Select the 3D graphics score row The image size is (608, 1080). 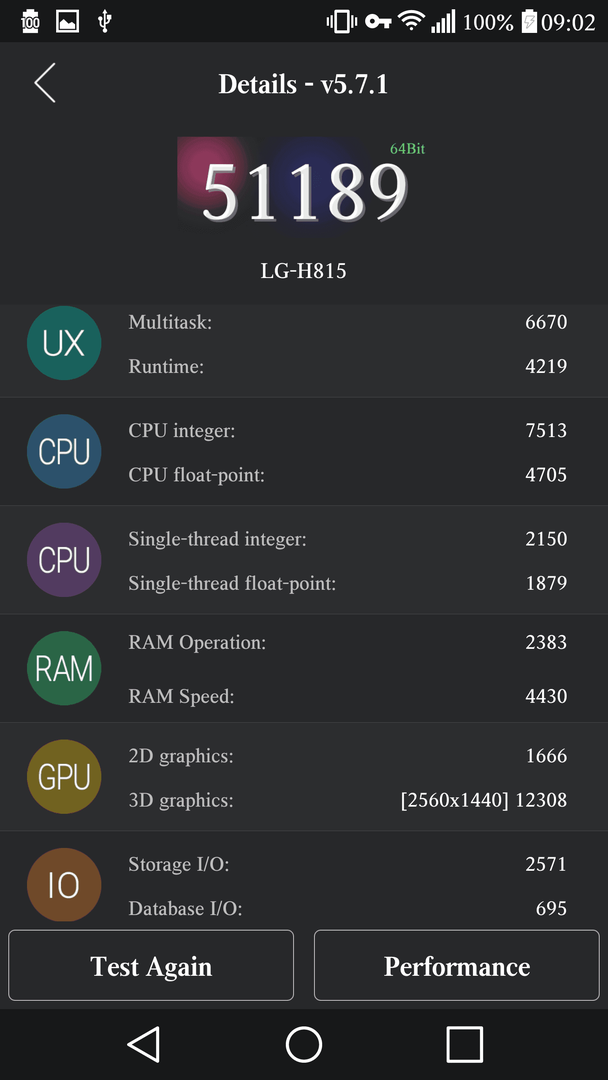point(348,800)
